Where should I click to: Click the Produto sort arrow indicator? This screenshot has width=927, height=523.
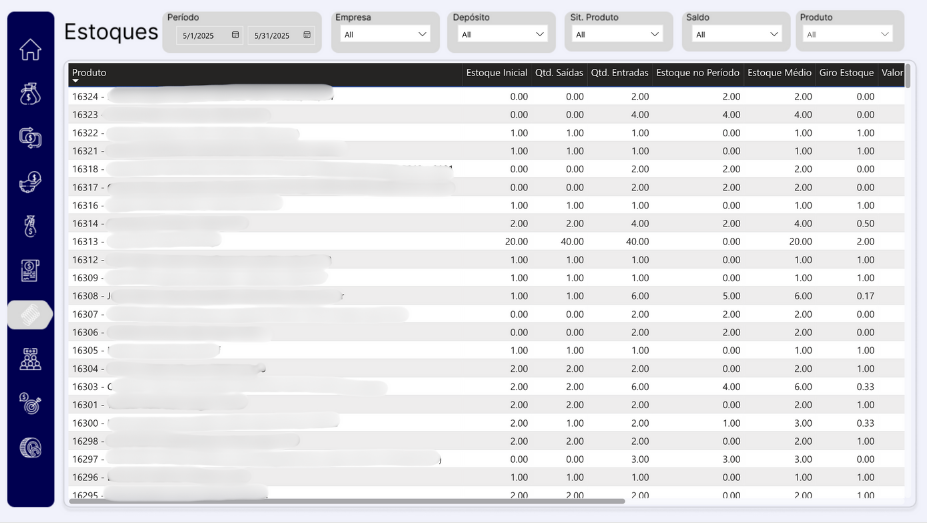pyautogui.click(x=76, y=81)
